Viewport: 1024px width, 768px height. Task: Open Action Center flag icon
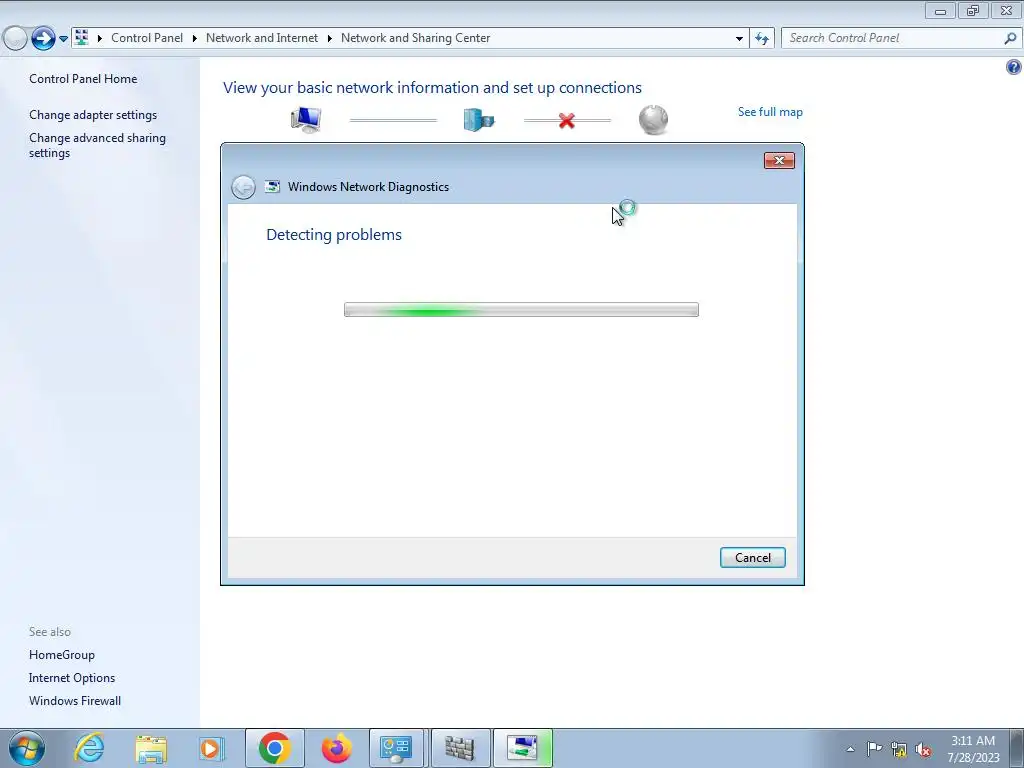[x=874, y=749]
